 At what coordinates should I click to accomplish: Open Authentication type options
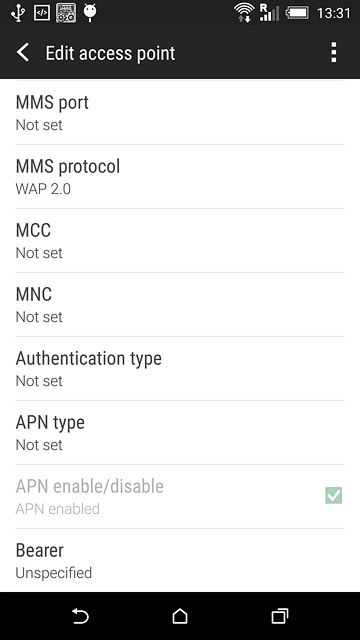[x=180, y=369]
